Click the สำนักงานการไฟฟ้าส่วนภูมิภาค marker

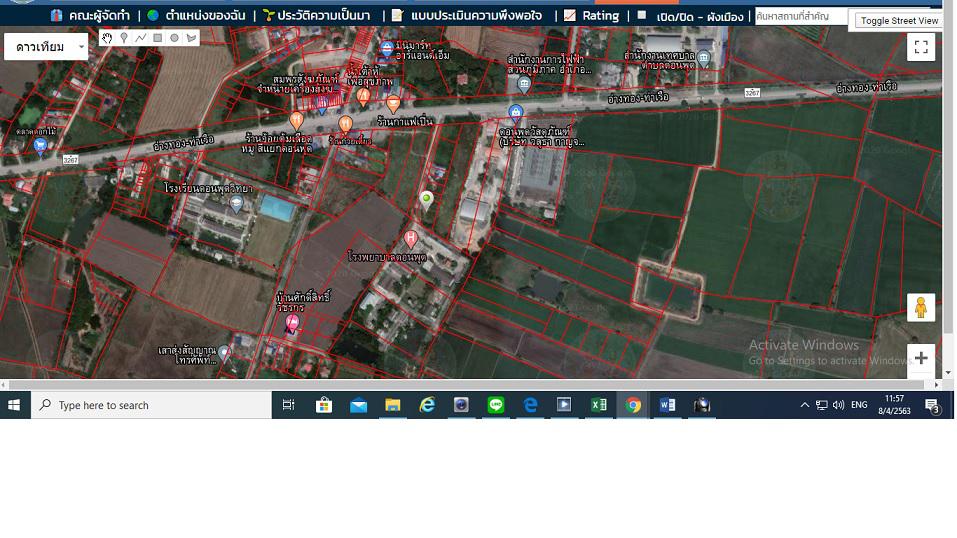524,85
